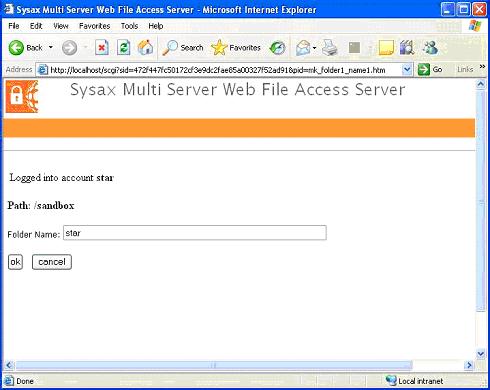
Task: Click the Done status page icon
Action: 9,381
